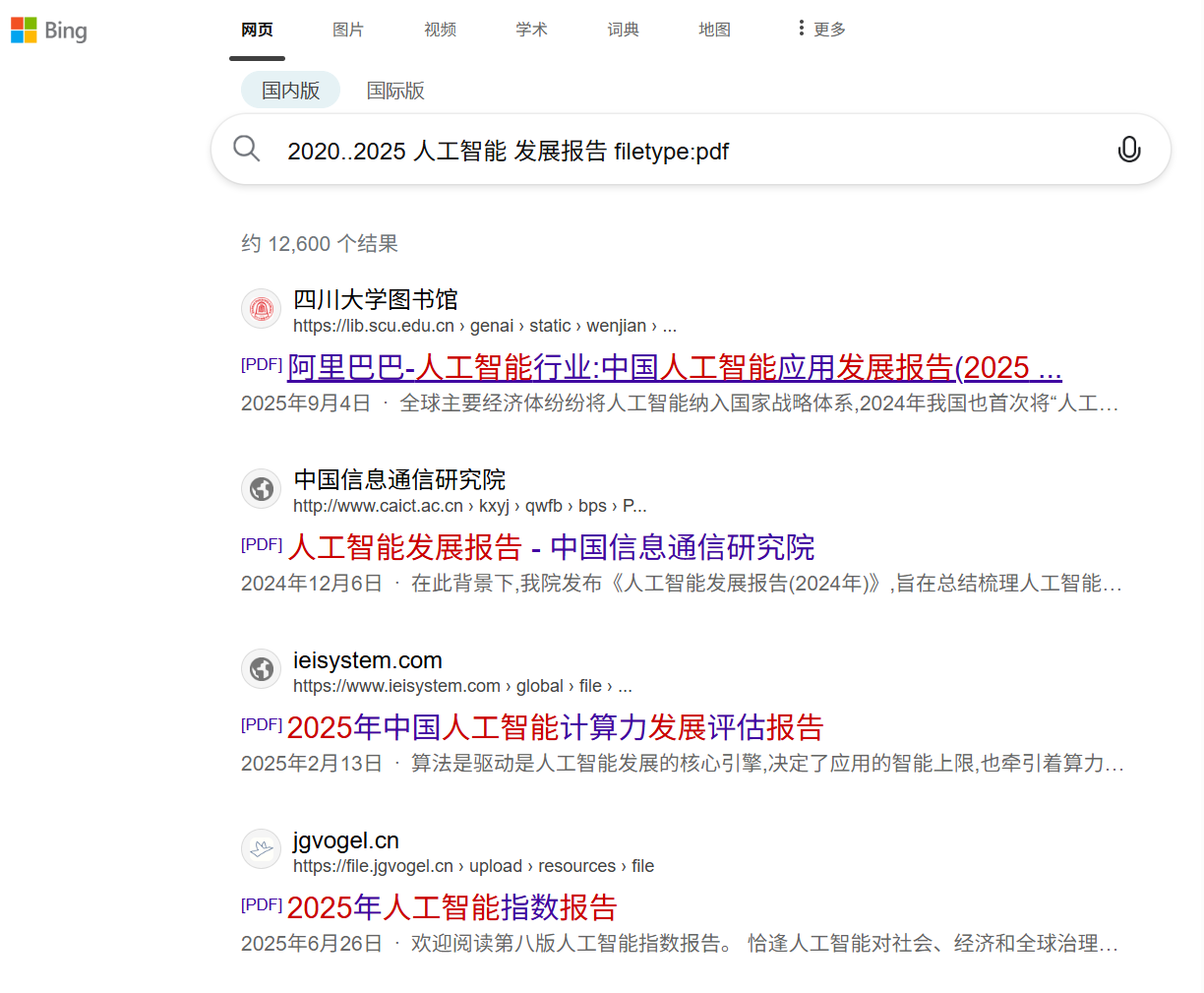Select the 国际版 search version

tap(395, 91)
